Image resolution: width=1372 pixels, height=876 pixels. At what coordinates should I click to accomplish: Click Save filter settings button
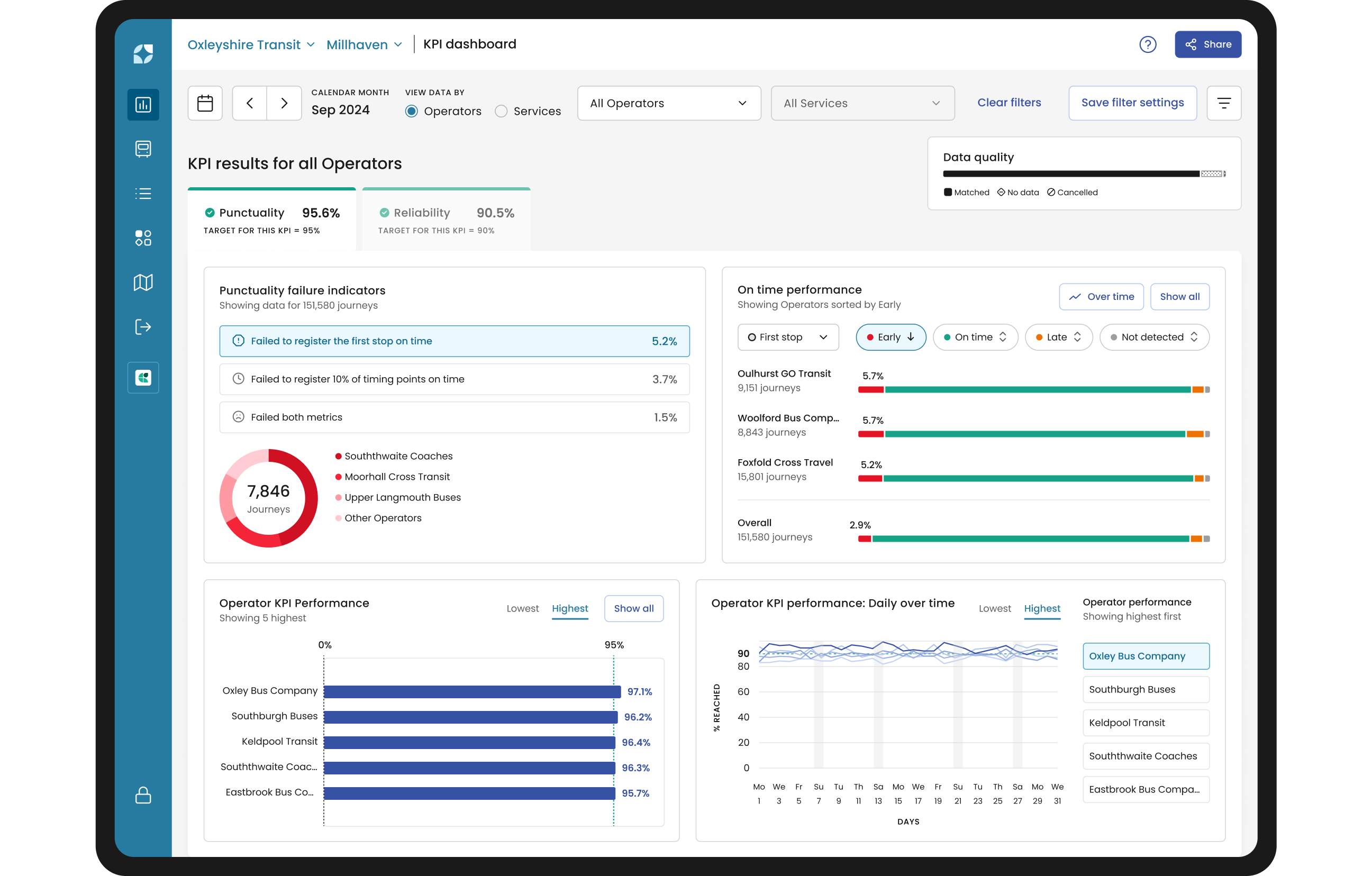coord(1132,103)
